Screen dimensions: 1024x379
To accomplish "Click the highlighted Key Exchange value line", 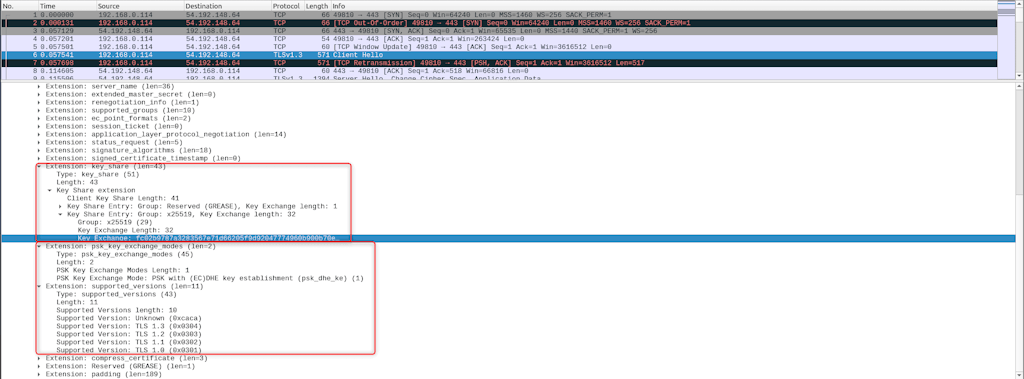I will coord(508,239).
